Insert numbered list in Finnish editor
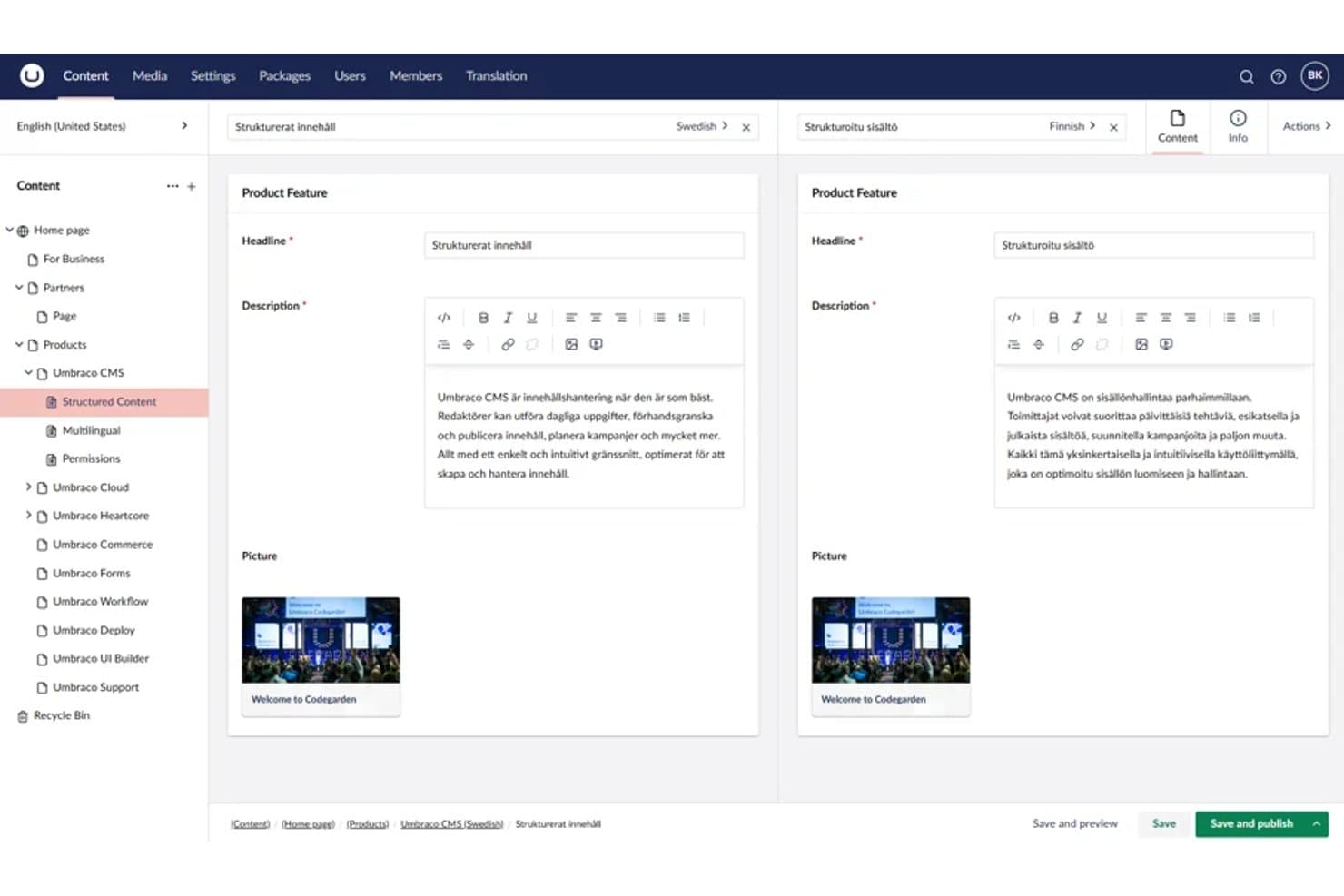This screenshot has height=896, width=1344. 1254,318
